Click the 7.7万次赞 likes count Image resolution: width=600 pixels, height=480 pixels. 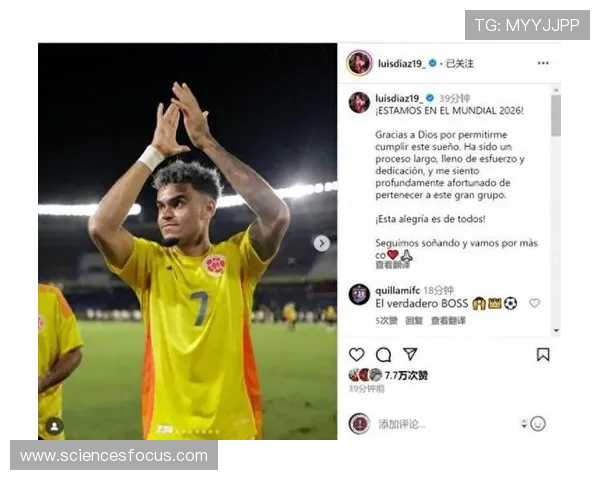(x=406, y=376)
